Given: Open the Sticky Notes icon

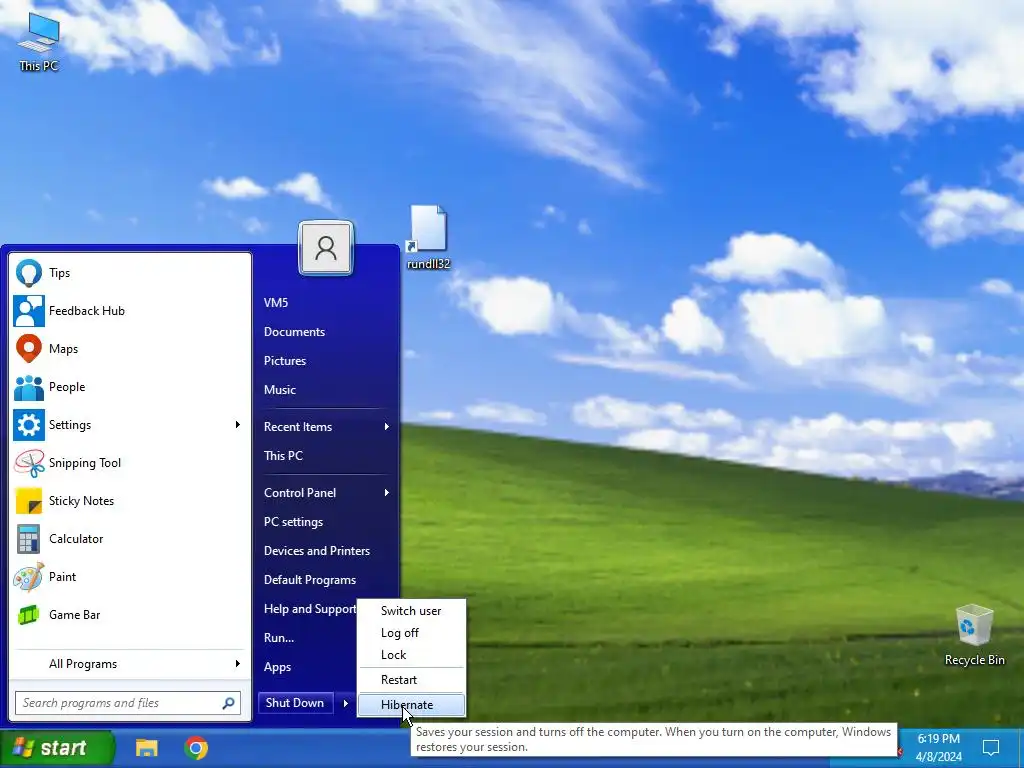Looking at the screenshot, I should [29, 501].
